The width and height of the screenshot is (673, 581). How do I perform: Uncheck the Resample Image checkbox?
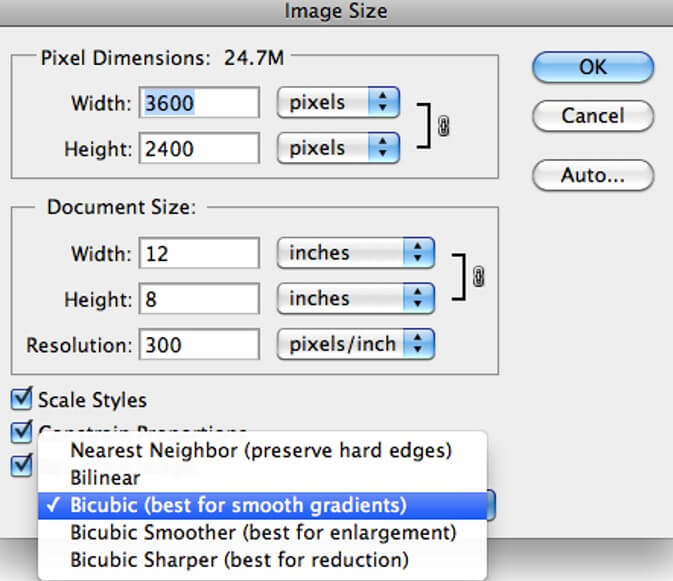point(21,465)
